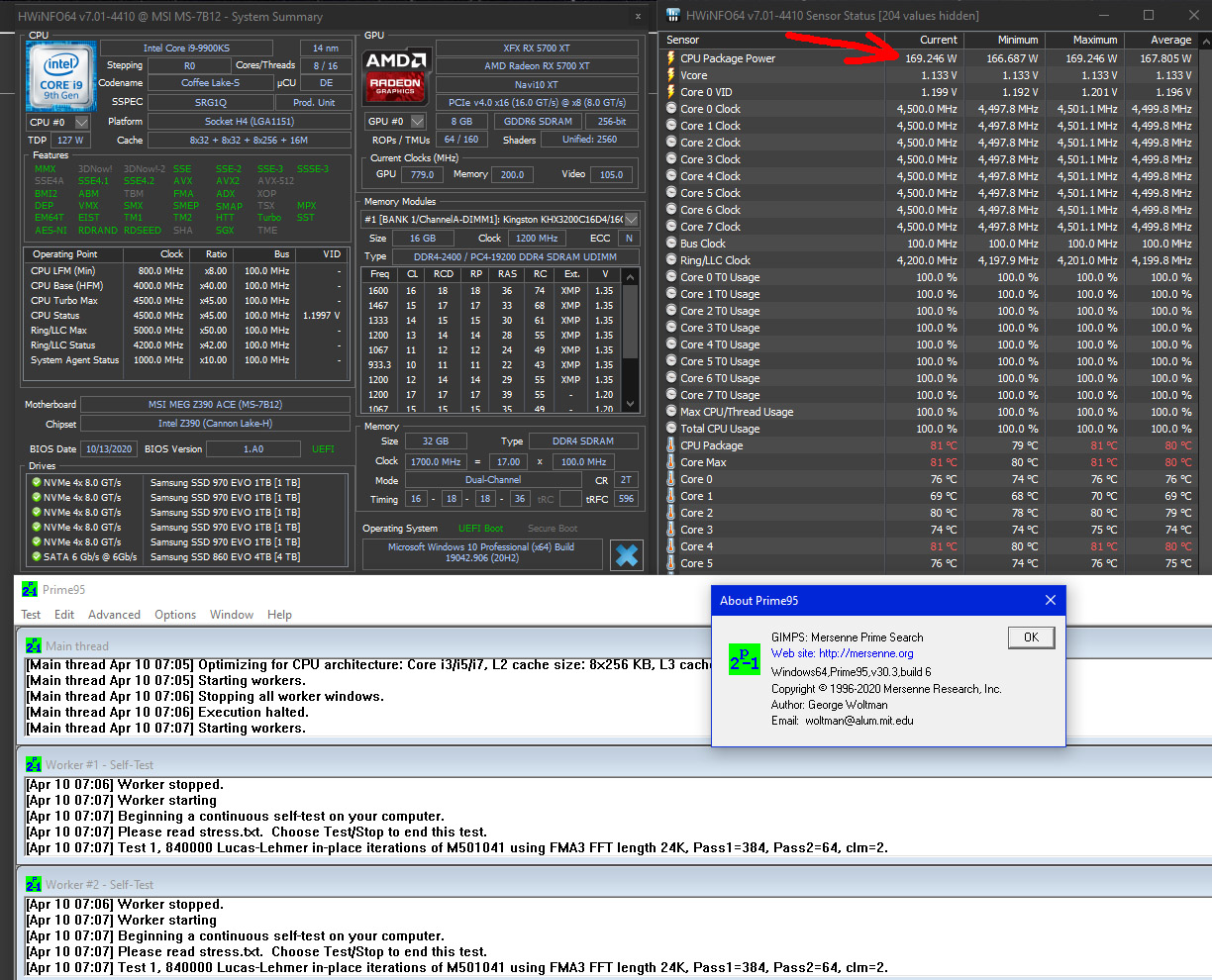Viewport: 1212px width, 980px height.
Task: Click the Prime95 title bar icon
Action: click(30, 589)
